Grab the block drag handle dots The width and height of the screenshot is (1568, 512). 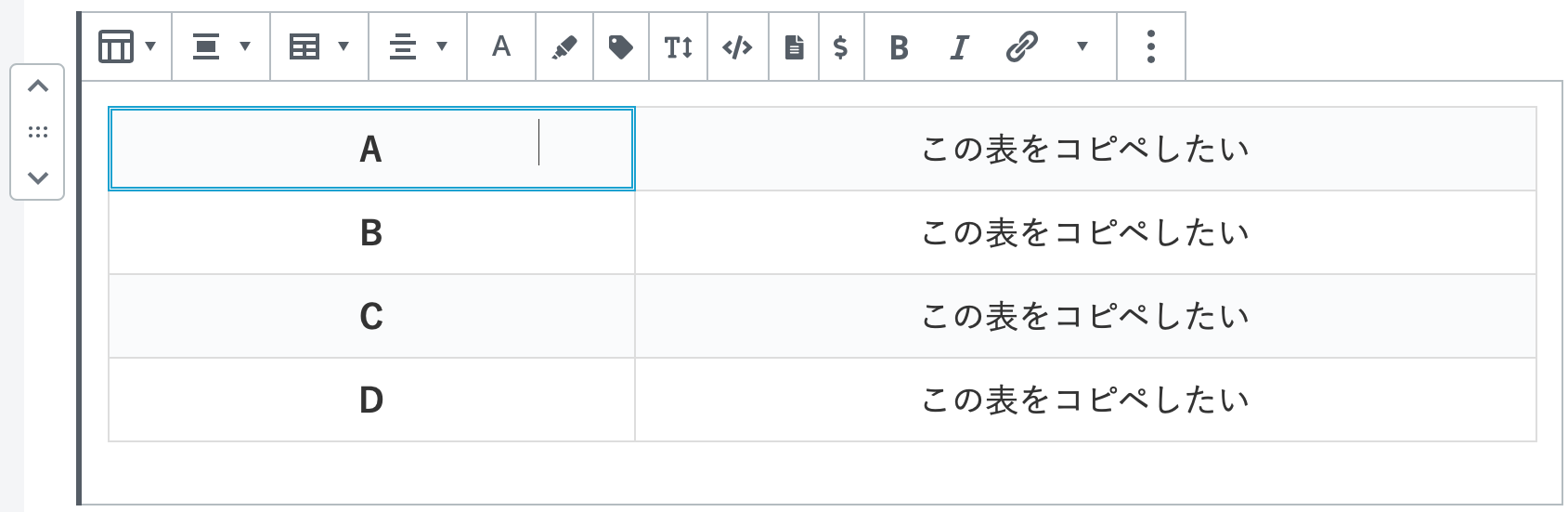(x=38, y=132)
